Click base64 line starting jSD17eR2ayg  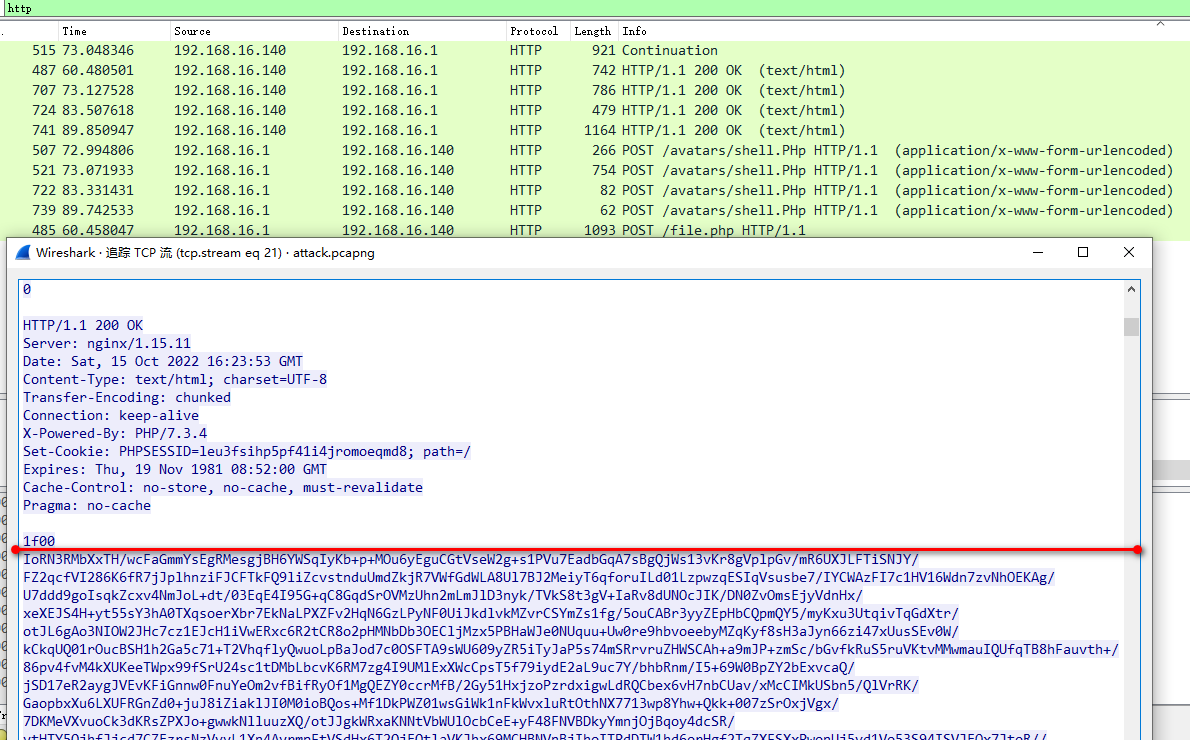point(471,685)
